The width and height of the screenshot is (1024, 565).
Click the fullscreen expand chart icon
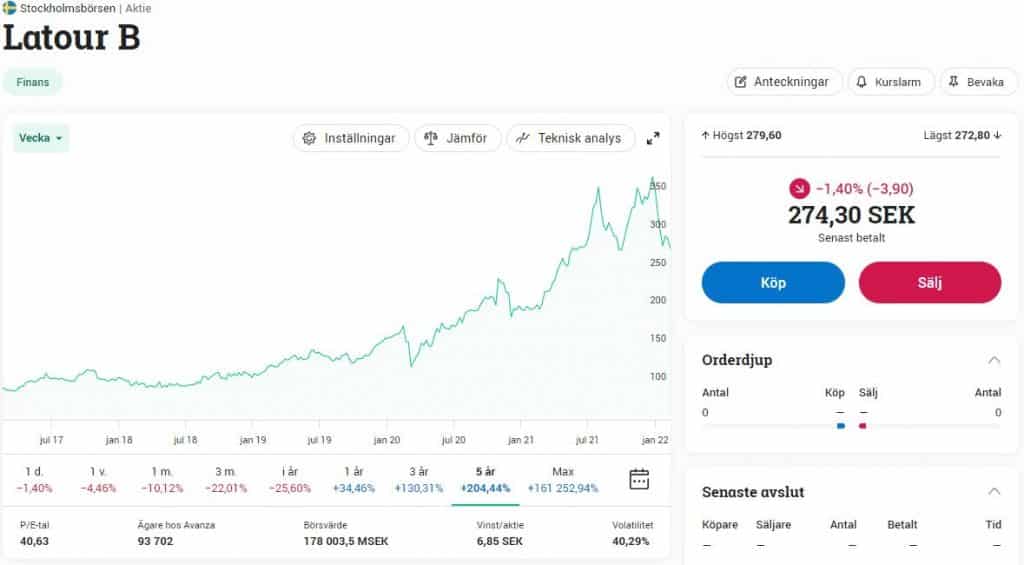653,138
